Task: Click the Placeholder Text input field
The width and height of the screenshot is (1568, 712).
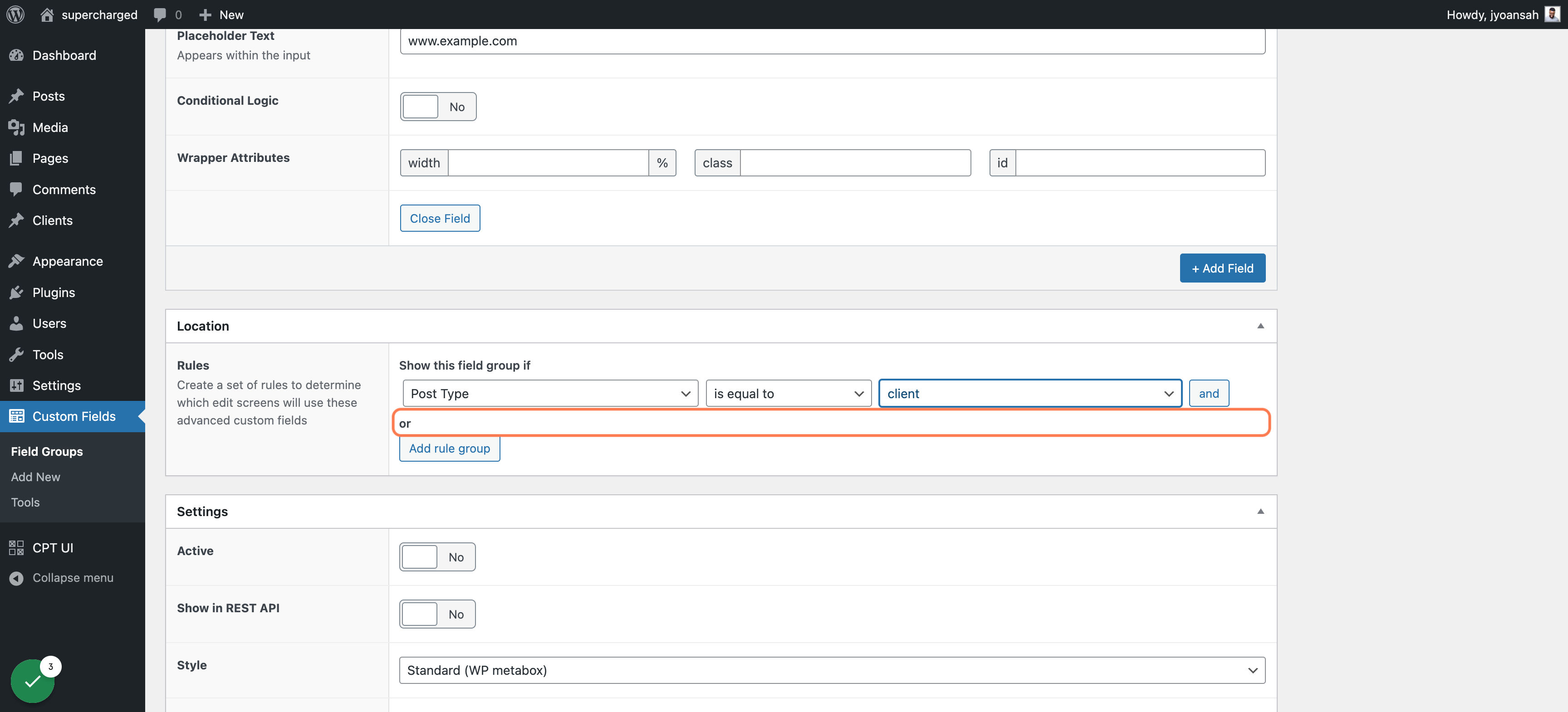Action: tap(832, 41)
